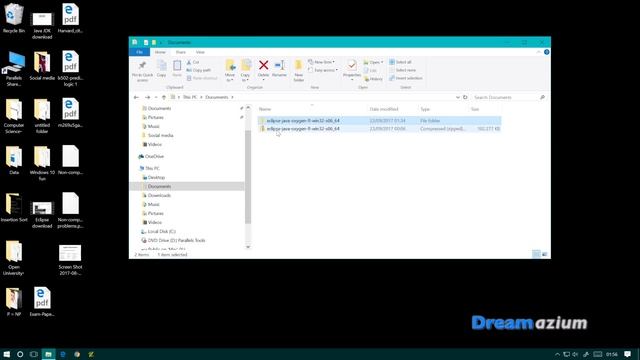640x360 pixels.
Task: Switch to the View tab
Action: pyautogui.click(x=200, y=52)
